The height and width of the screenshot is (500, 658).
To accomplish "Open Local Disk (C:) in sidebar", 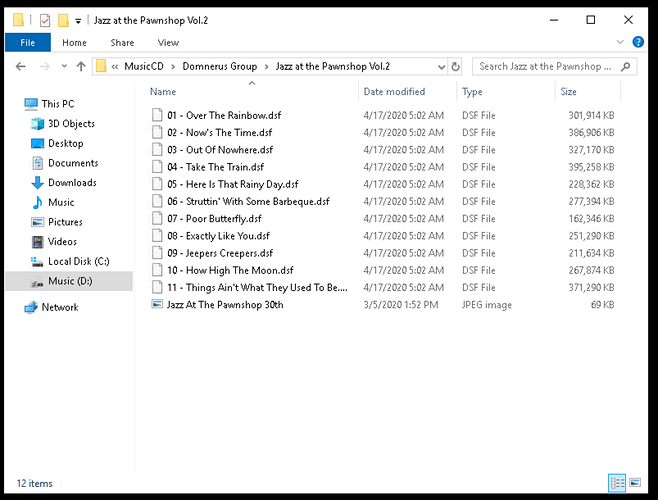I will [78, 262].
